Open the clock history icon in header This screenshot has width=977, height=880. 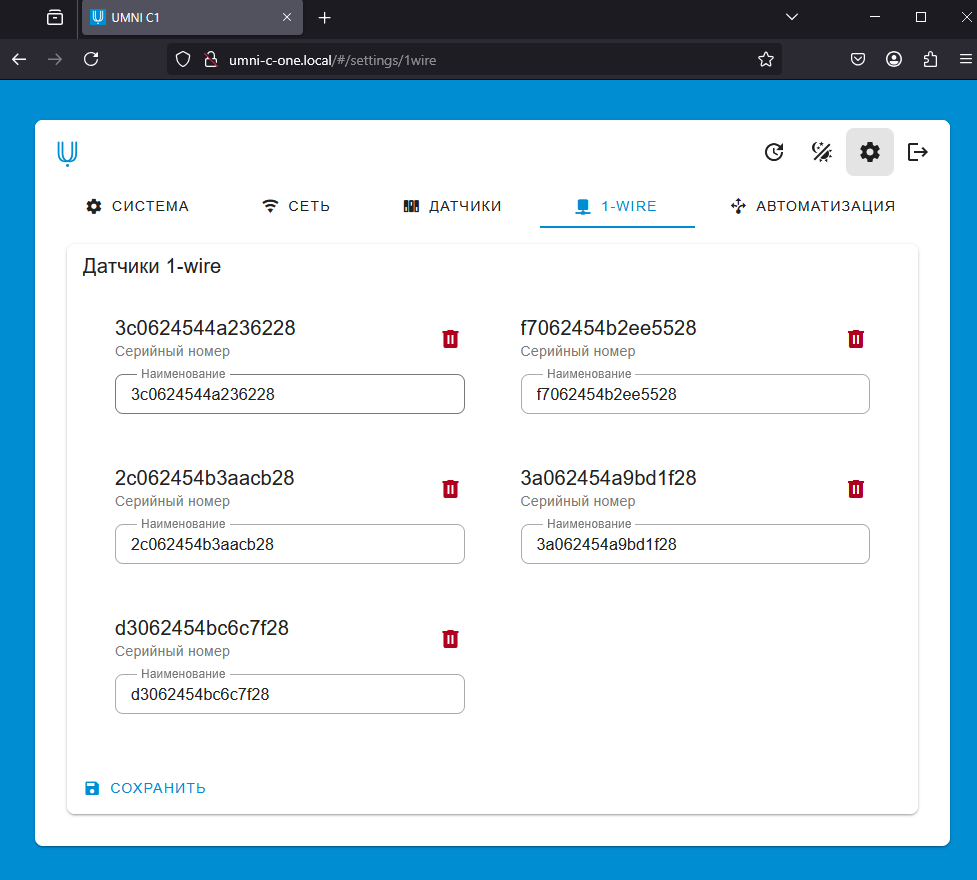click(x=774, y=152)
